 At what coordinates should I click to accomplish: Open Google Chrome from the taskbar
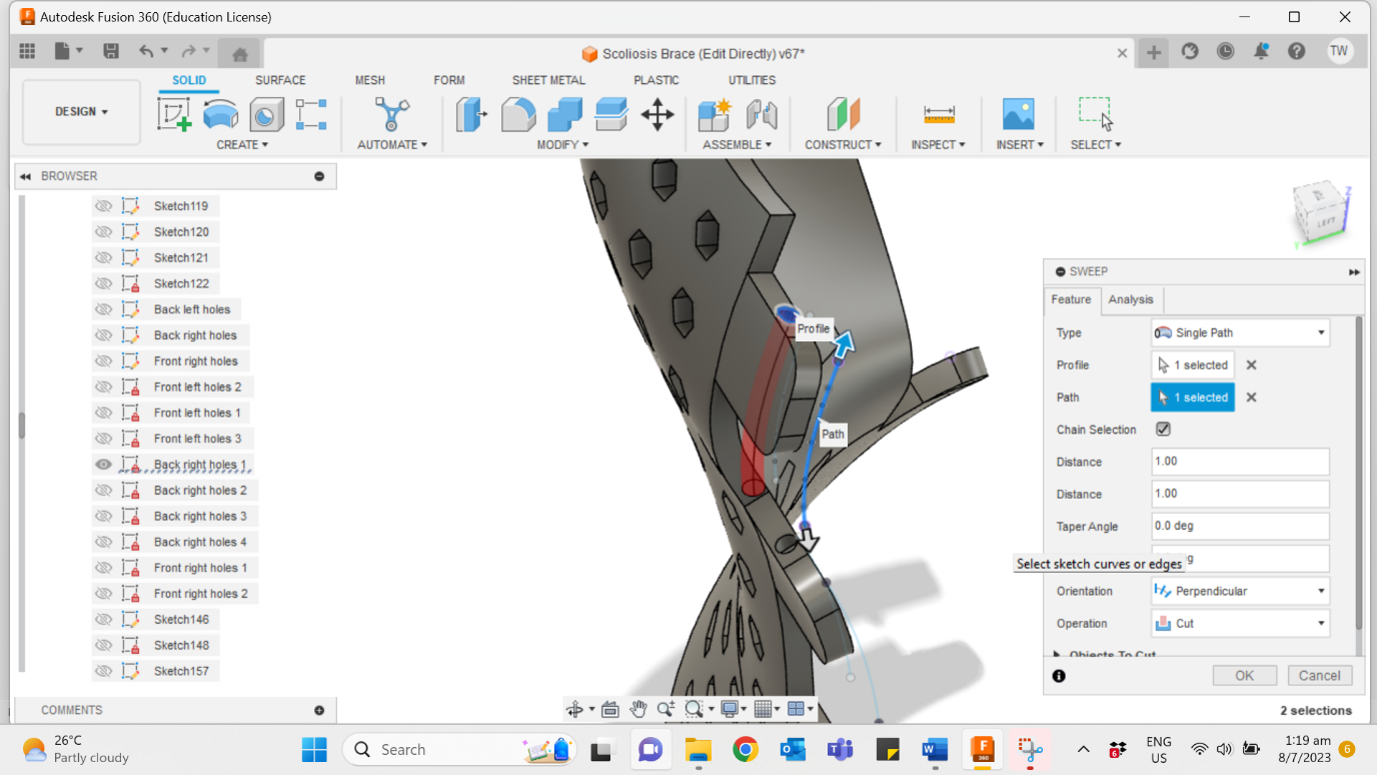pyautogui.click(x=745, y=750)
